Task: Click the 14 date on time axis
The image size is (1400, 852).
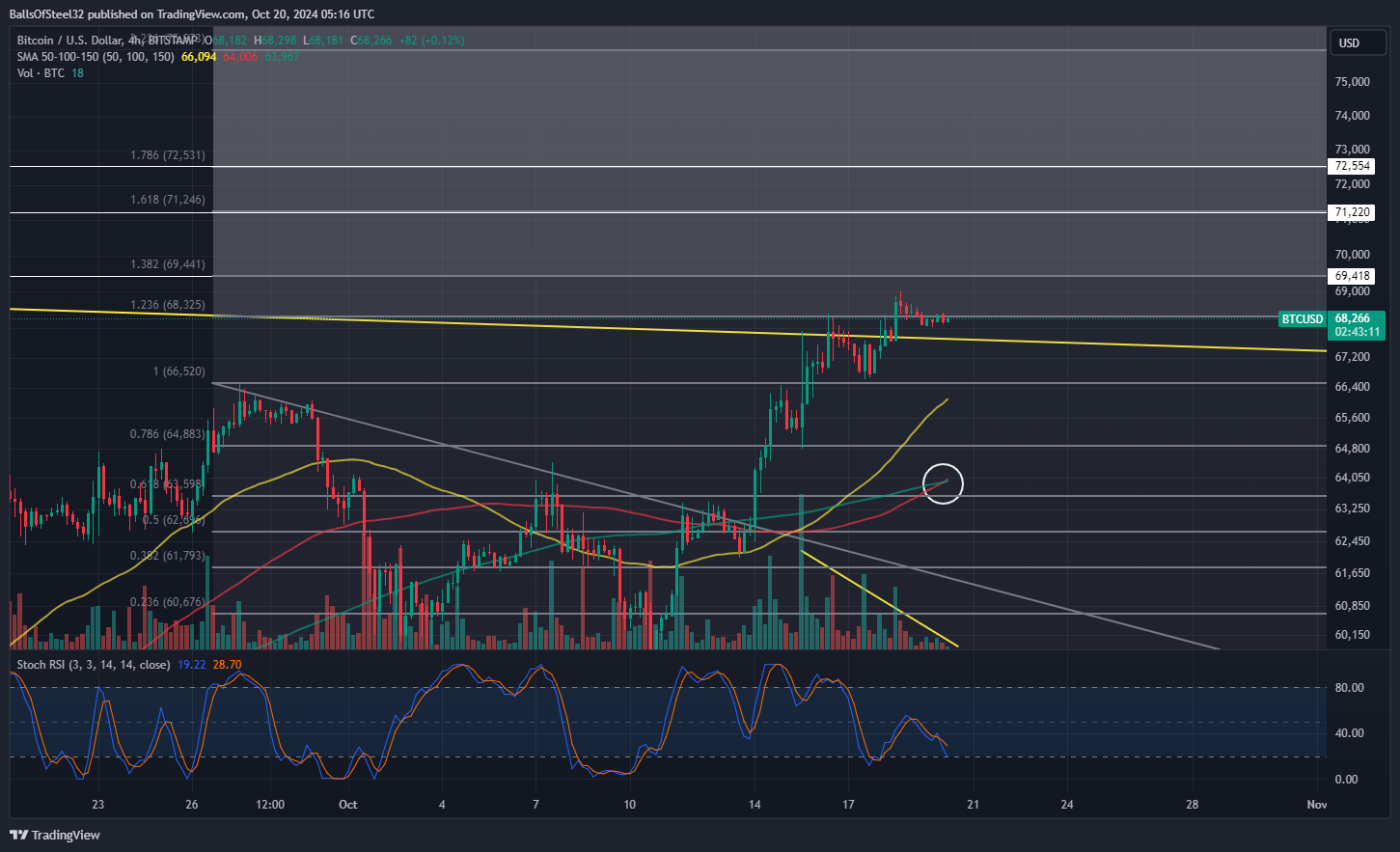Action: pos(755,805)
